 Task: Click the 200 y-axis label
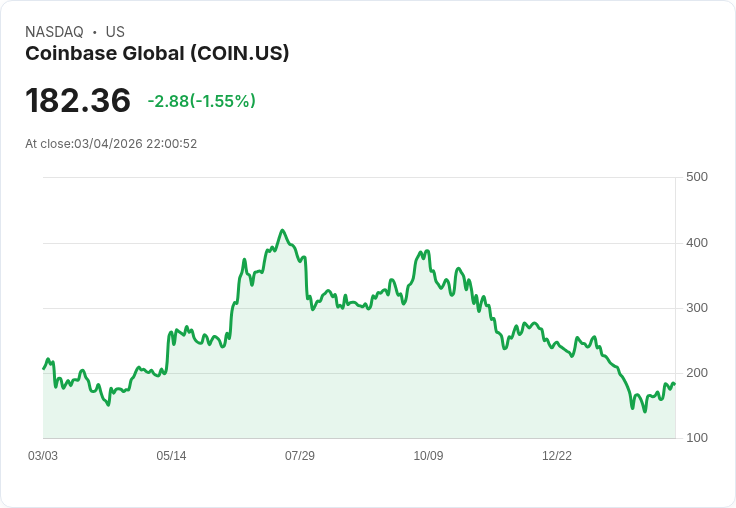(x=697, y=373)
